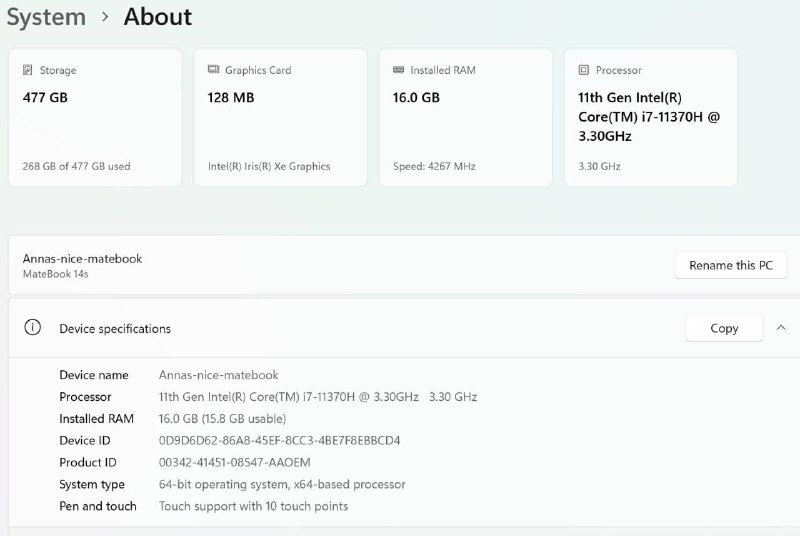Click the PC name Annas-nice-matebook in banner
Image resolution: width=800 pixels, height=536 pixels.
pos(82,259)
